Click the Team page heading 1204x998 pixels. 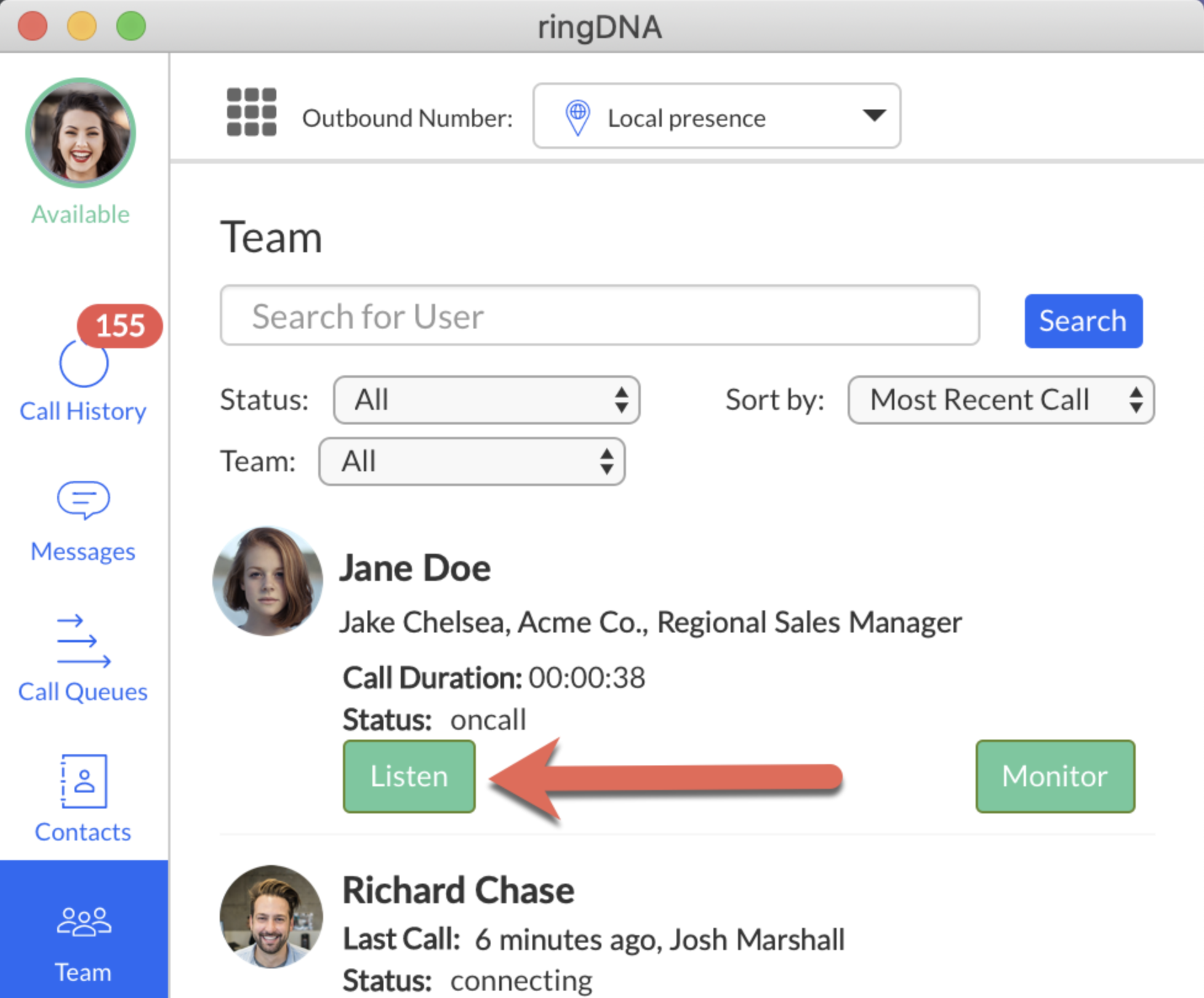click(271, 238)
